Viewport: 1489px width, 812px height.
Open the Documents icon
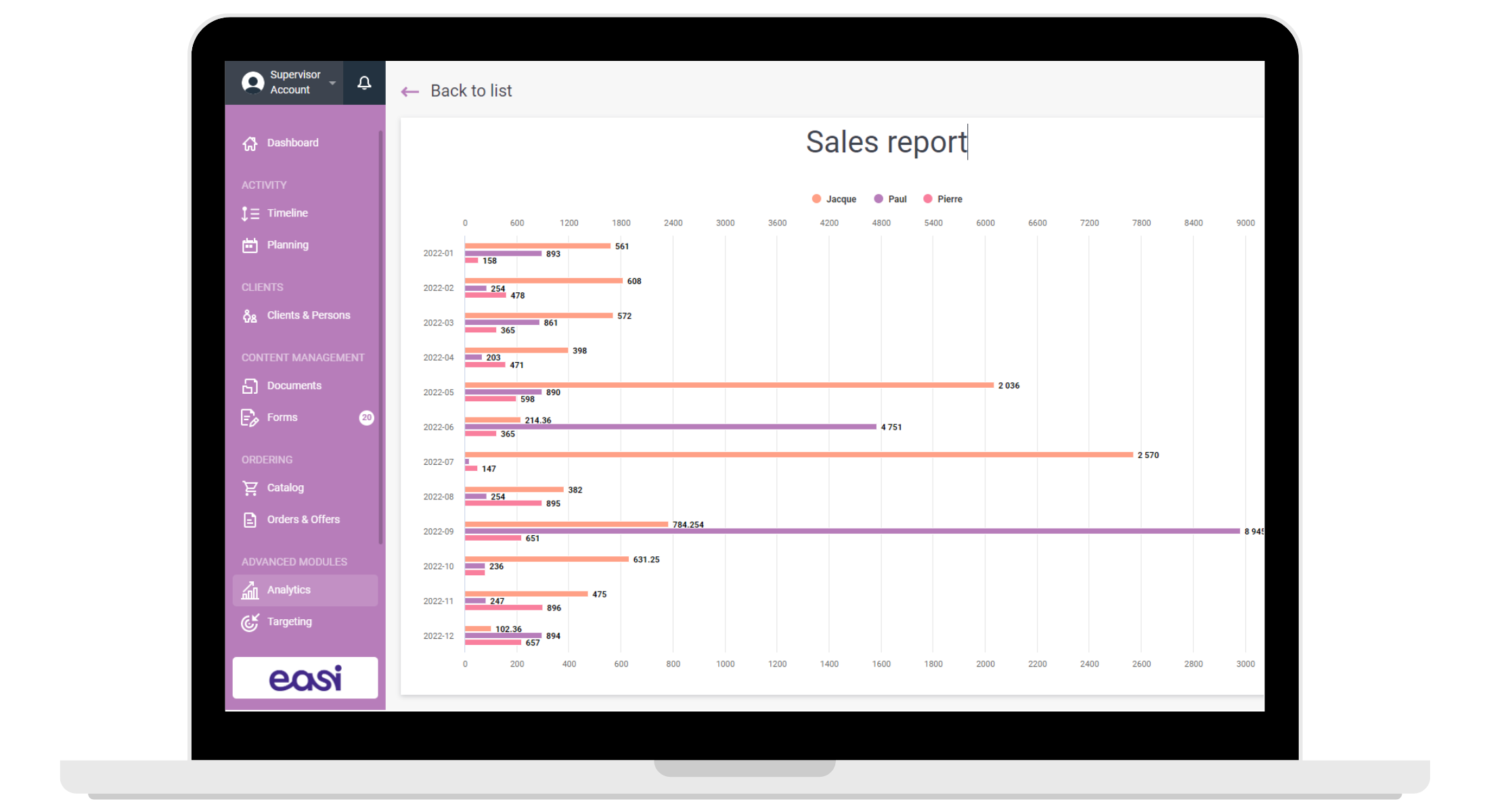pyautogui.click(x=250, y=386)
